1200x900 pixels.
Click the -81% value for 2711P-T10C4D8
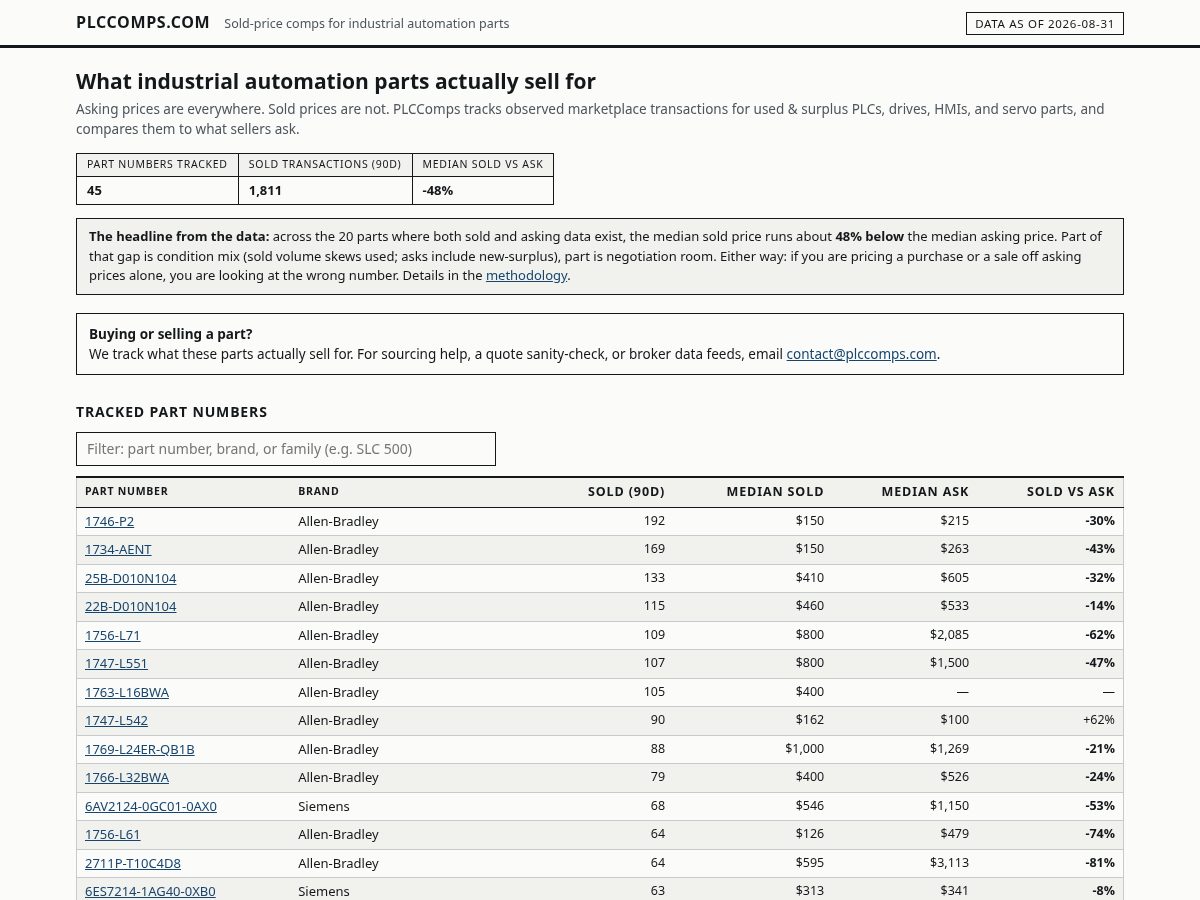tap(1100, 863)
